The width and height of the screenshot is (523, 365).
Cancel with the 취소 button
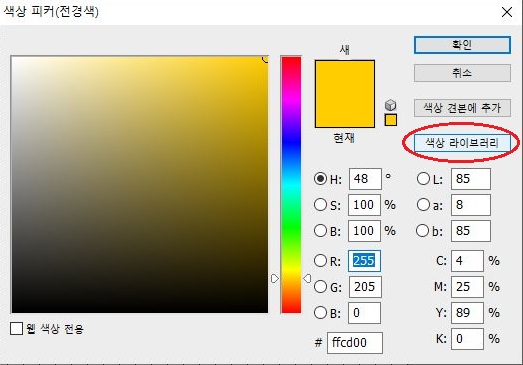click(x=462, y=73)
